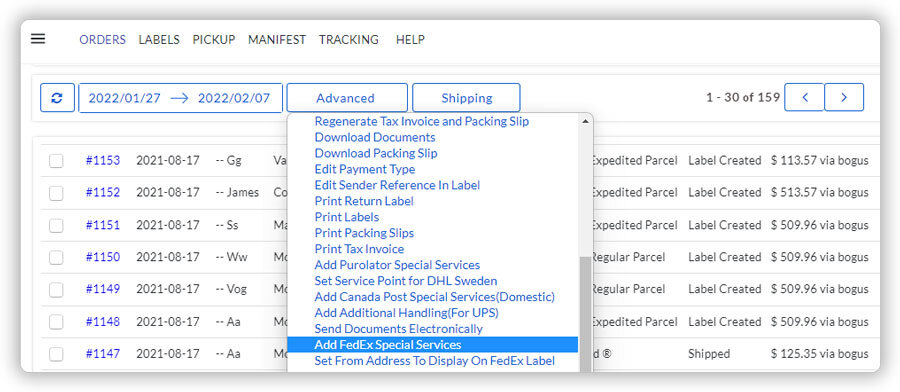Click customer name '-- Ww'
The height and width of the screenshot is (392, 900).
[231, 257]
